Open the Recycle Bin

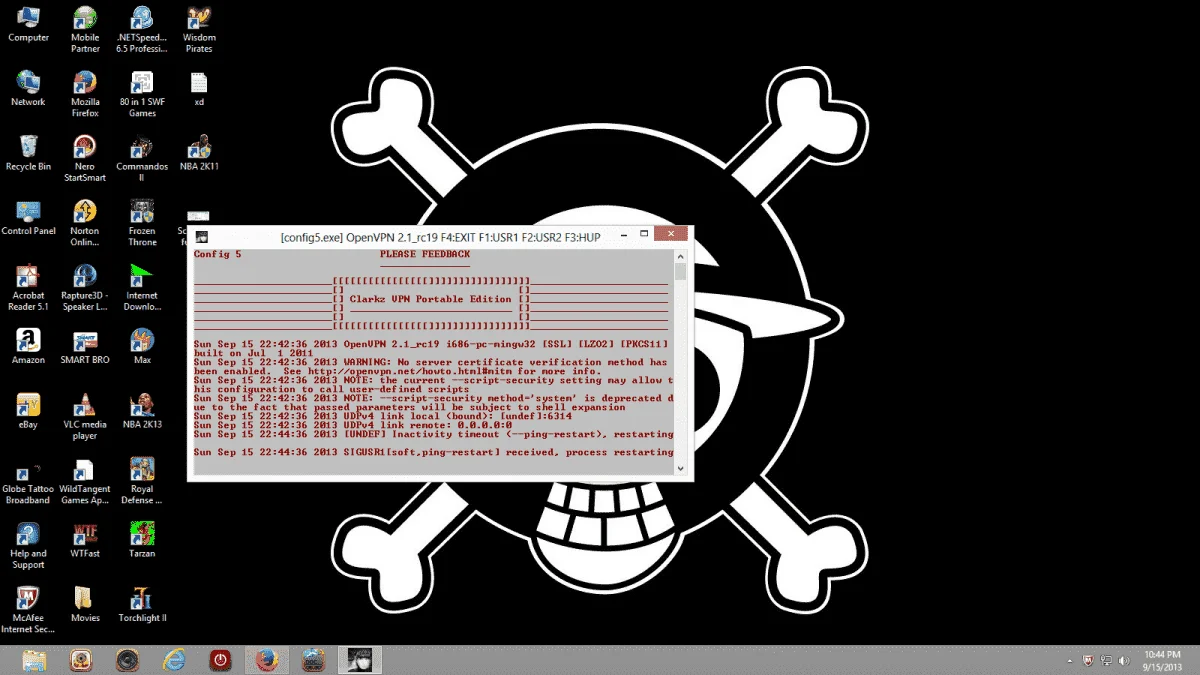[x=28, y=153]
